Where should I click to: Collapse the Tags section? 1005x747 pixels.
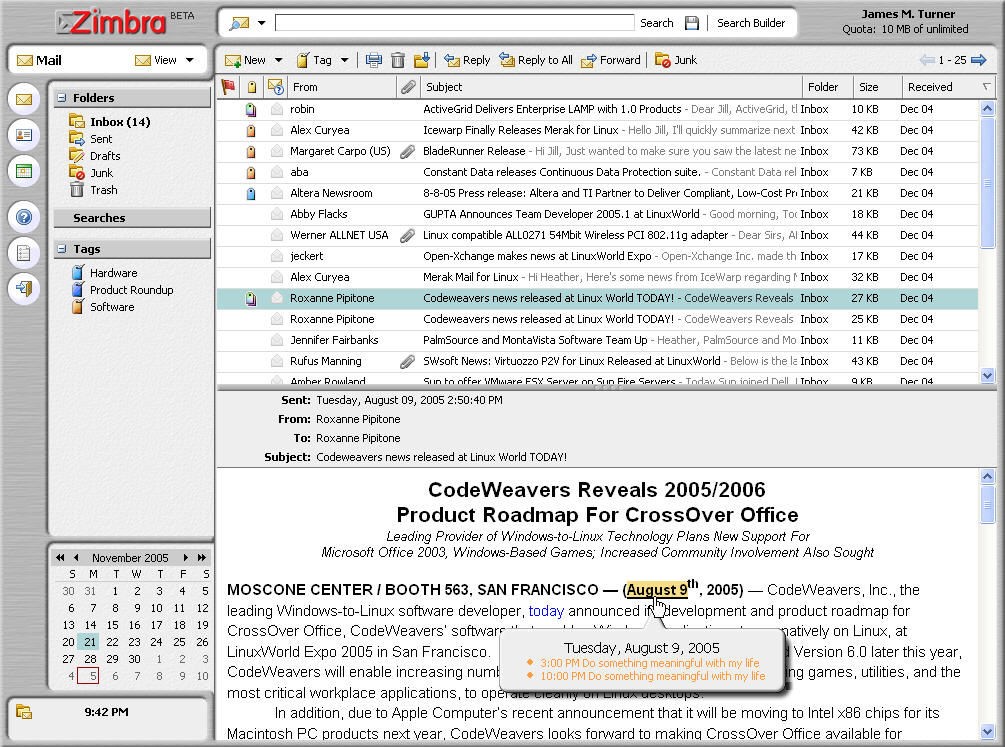pyautogui.click(x=62, y=249)
